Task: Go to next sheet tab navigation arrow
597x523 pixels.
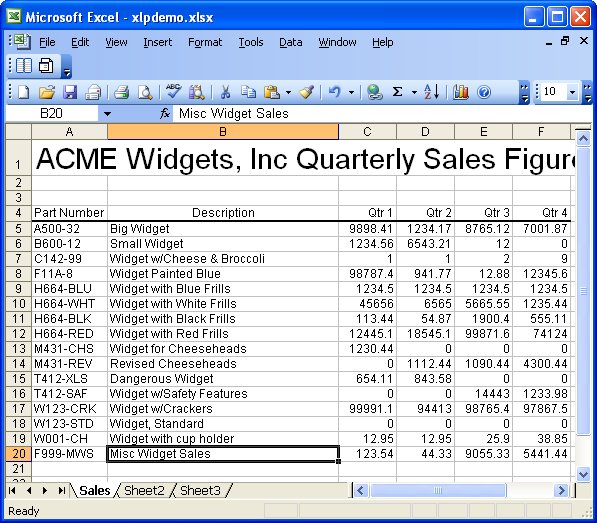Action: tap(45, 490)
